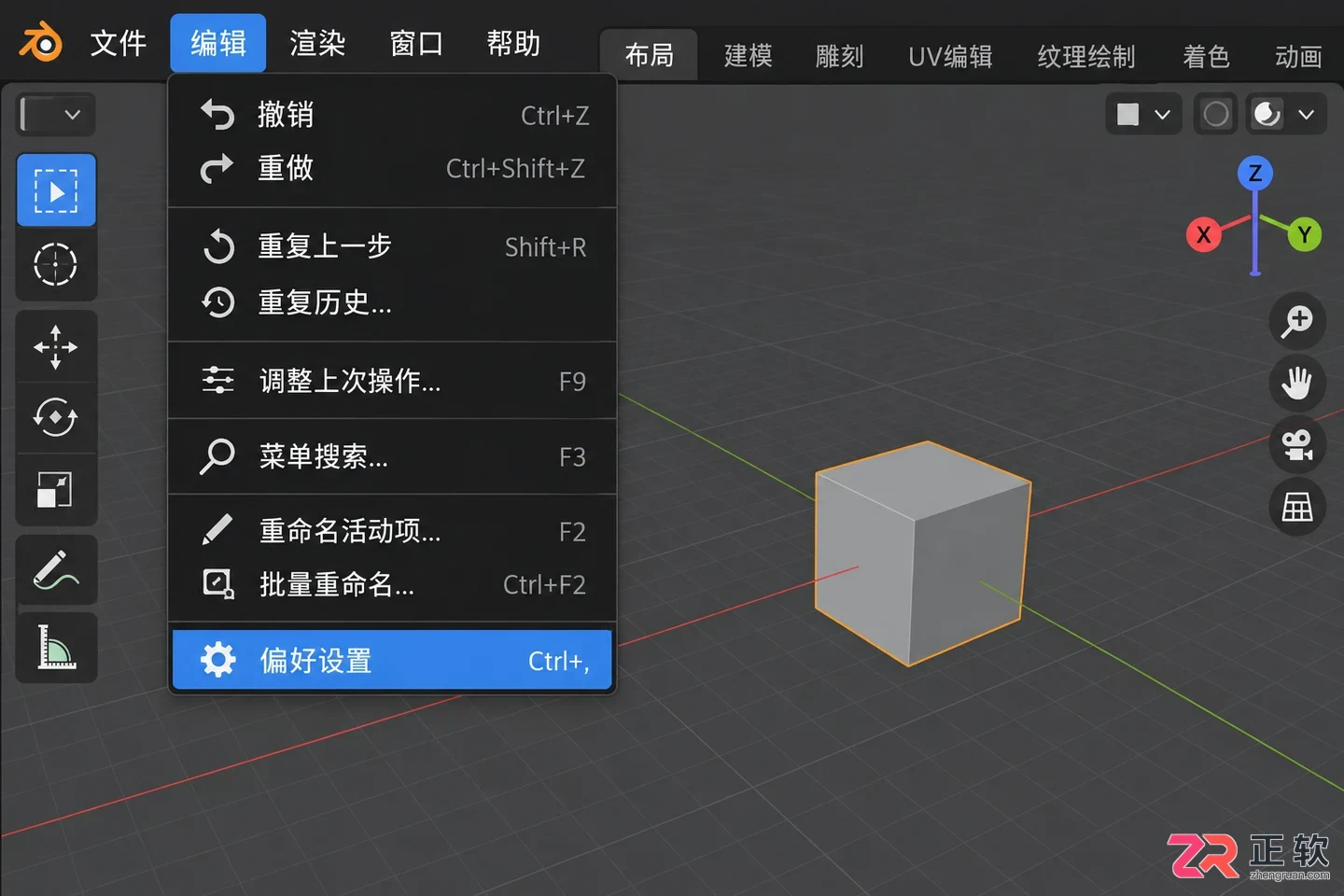
Task: Switch to the UV编辑 workspace tab
Action: 950,57
